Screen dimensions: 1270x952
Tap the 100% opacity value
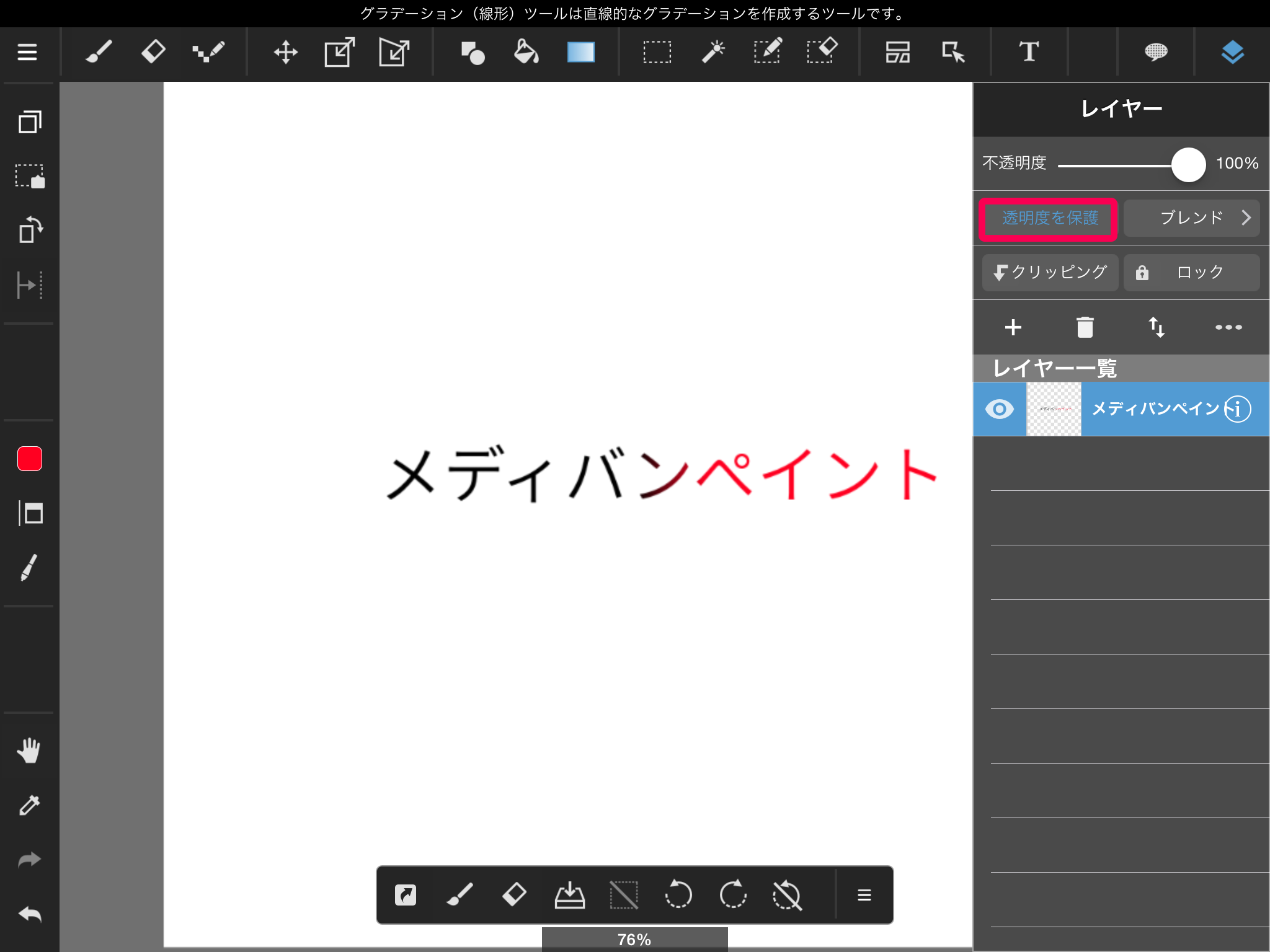(1237, 164)
